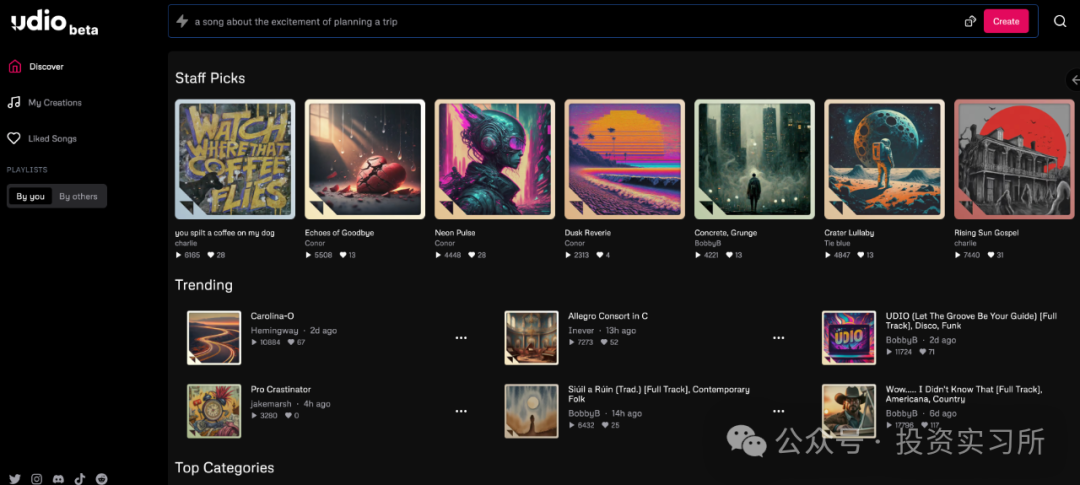The image size is (1080, 485).
Task: Click the lightning bolt prompt icon
Action: pos(182,21)
